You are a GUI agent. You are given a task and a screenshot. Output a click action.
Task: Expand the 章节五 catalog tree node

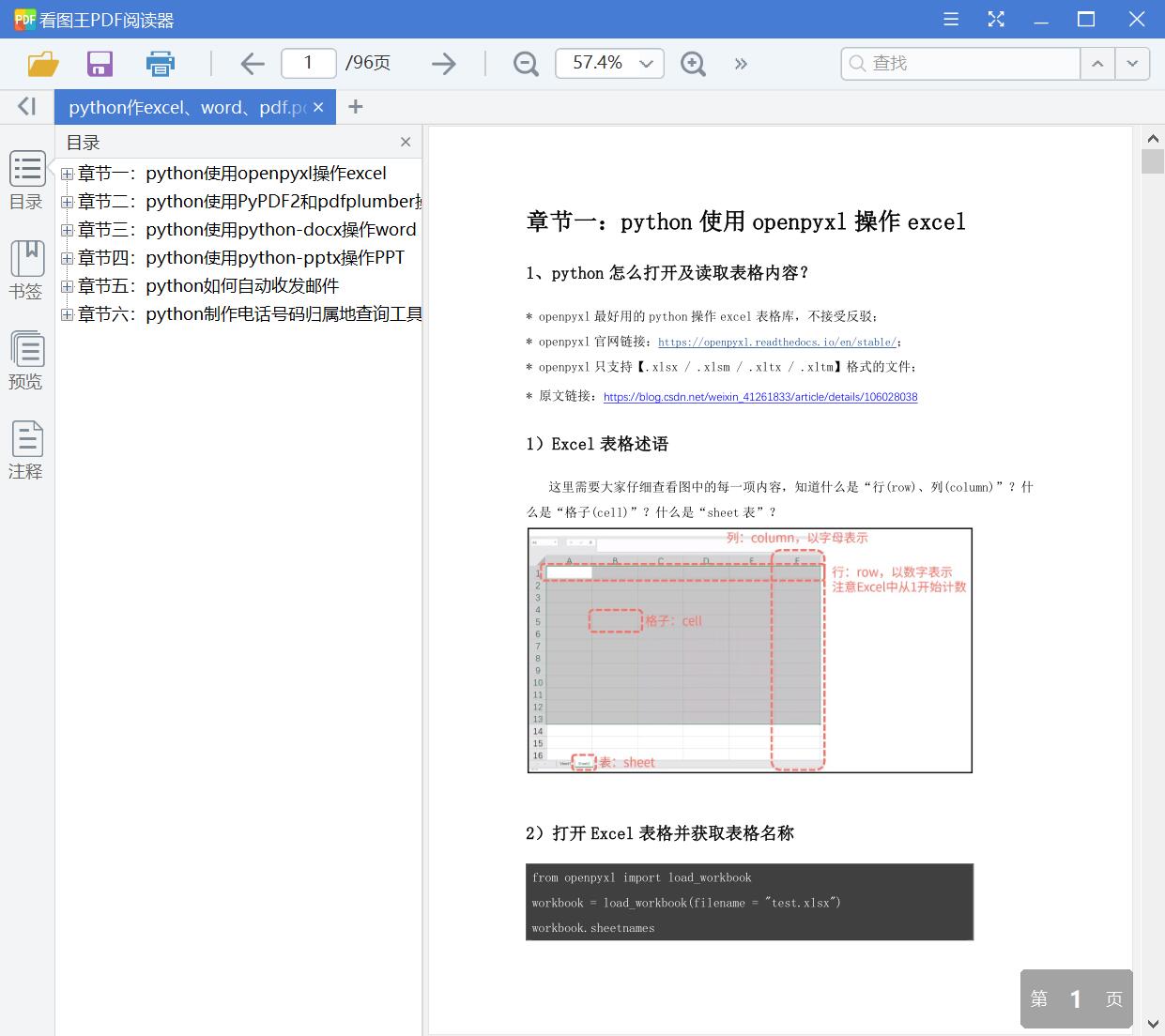[66, 285]
